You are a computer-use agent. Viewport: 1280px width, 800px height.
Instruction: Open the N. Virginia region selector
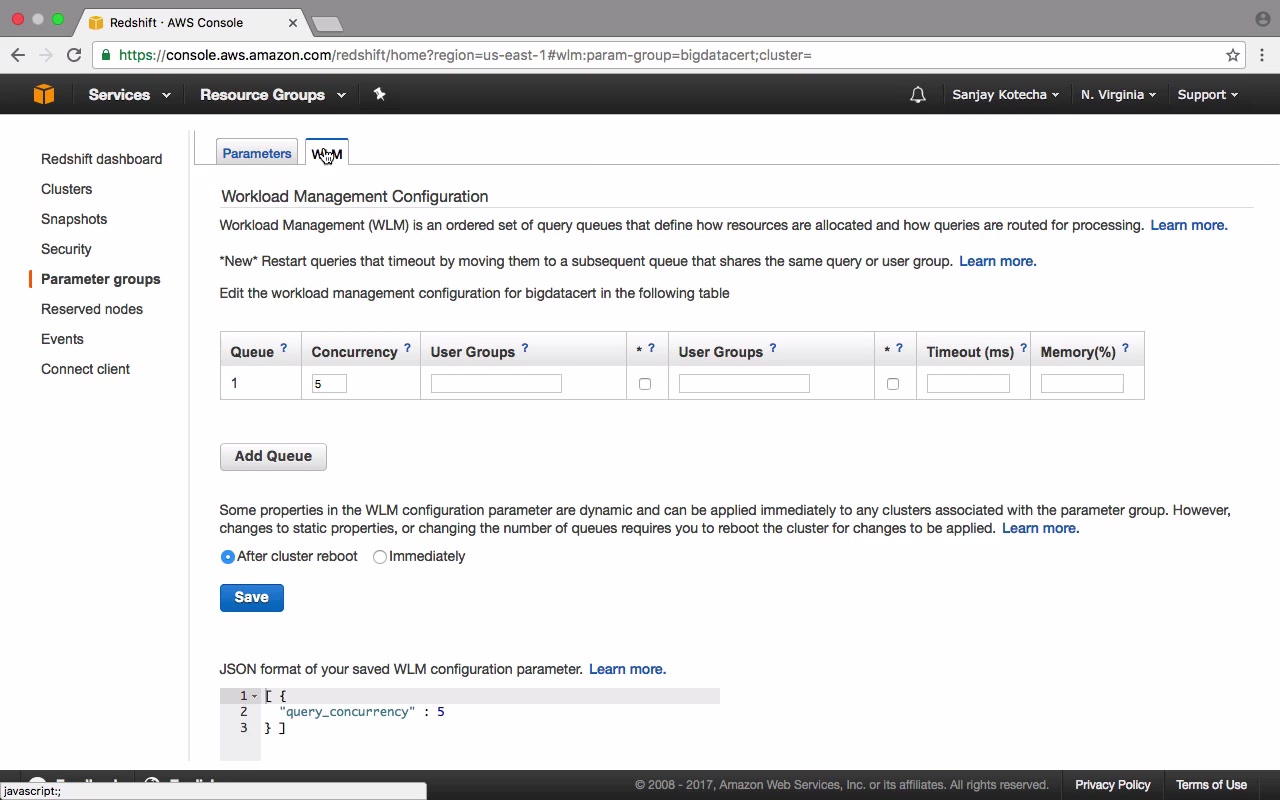click(1118, 95)
